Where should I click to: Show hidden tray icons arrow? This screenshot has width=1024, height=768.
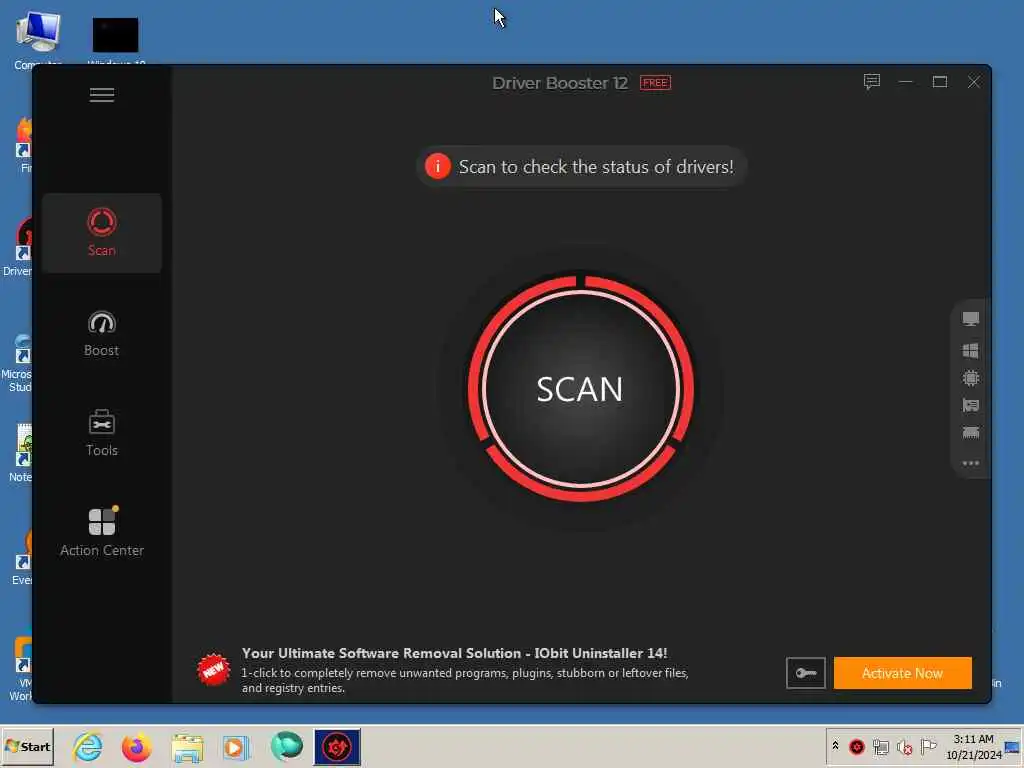tap(835, 746)
